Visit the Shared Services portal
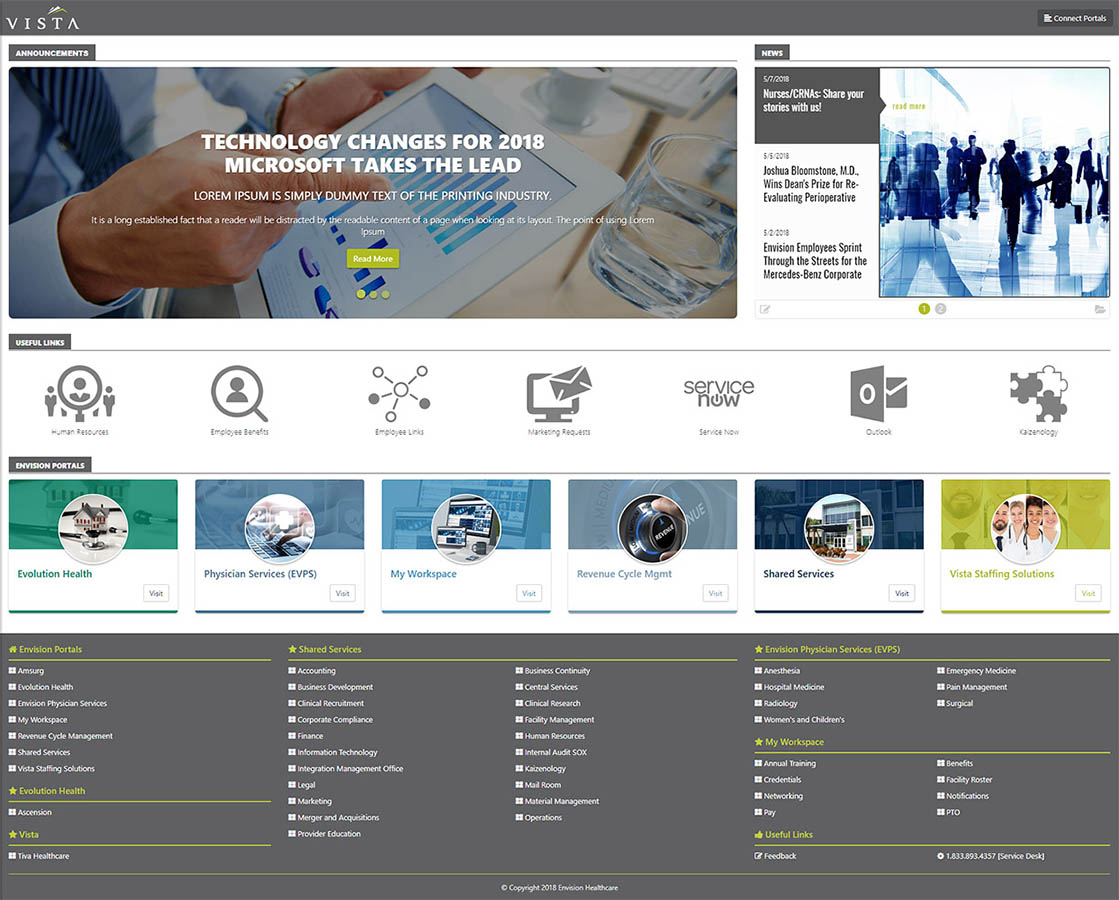Viewport: 1119px width, 900px height. [902, 593]
